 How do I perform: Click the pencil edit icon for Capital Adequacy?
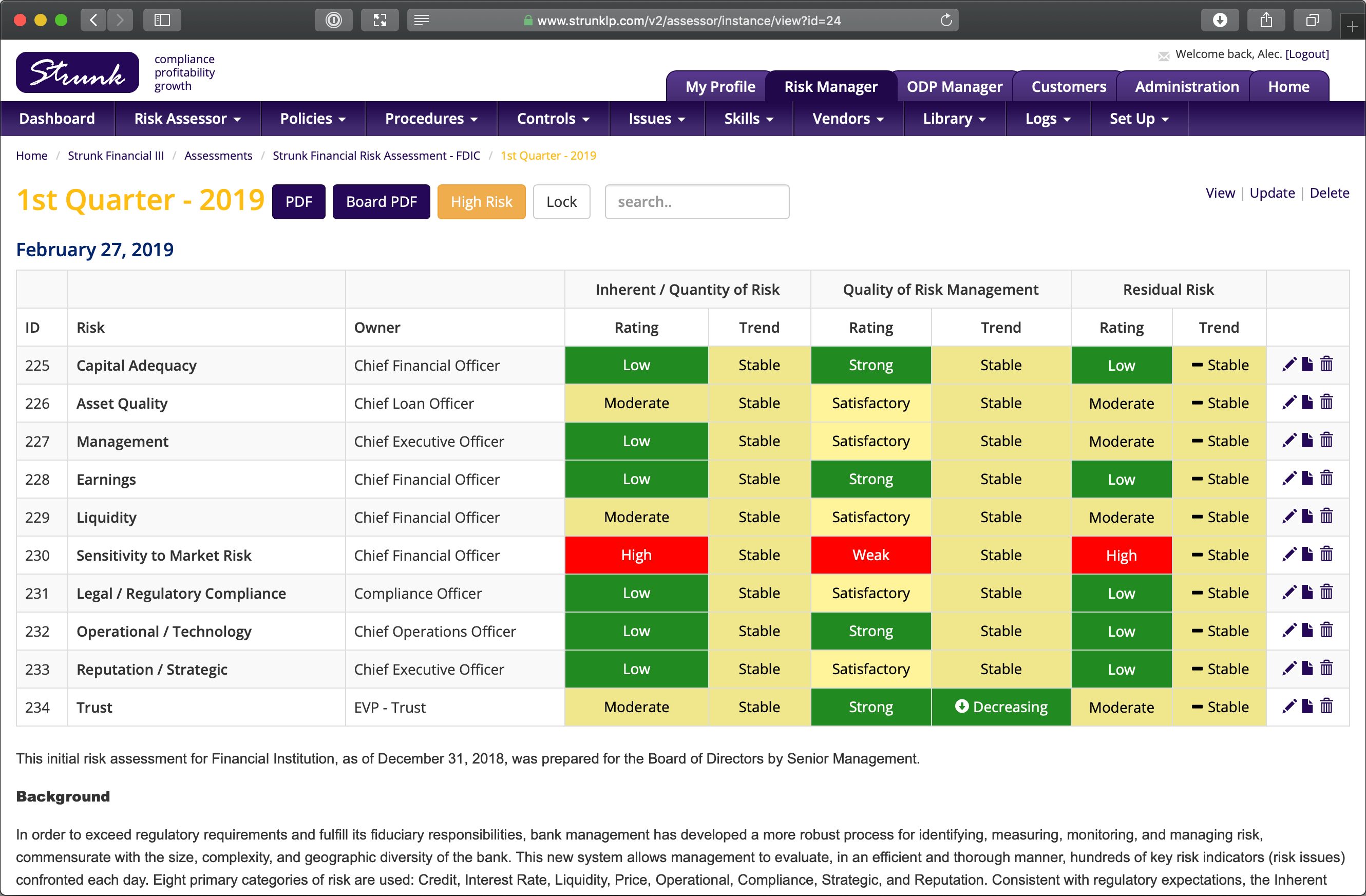click(1289, 365)
